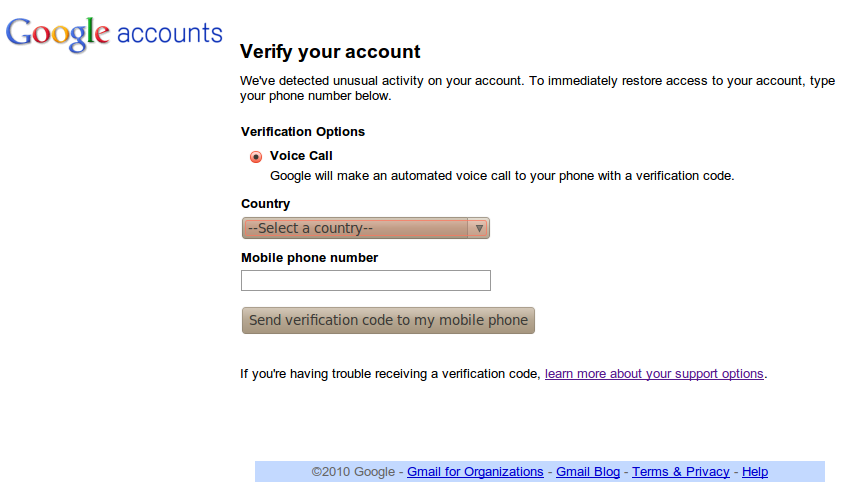Click the Help link in the footer
The width and height of the screenshot is (854, 499).
pos(755,472)
